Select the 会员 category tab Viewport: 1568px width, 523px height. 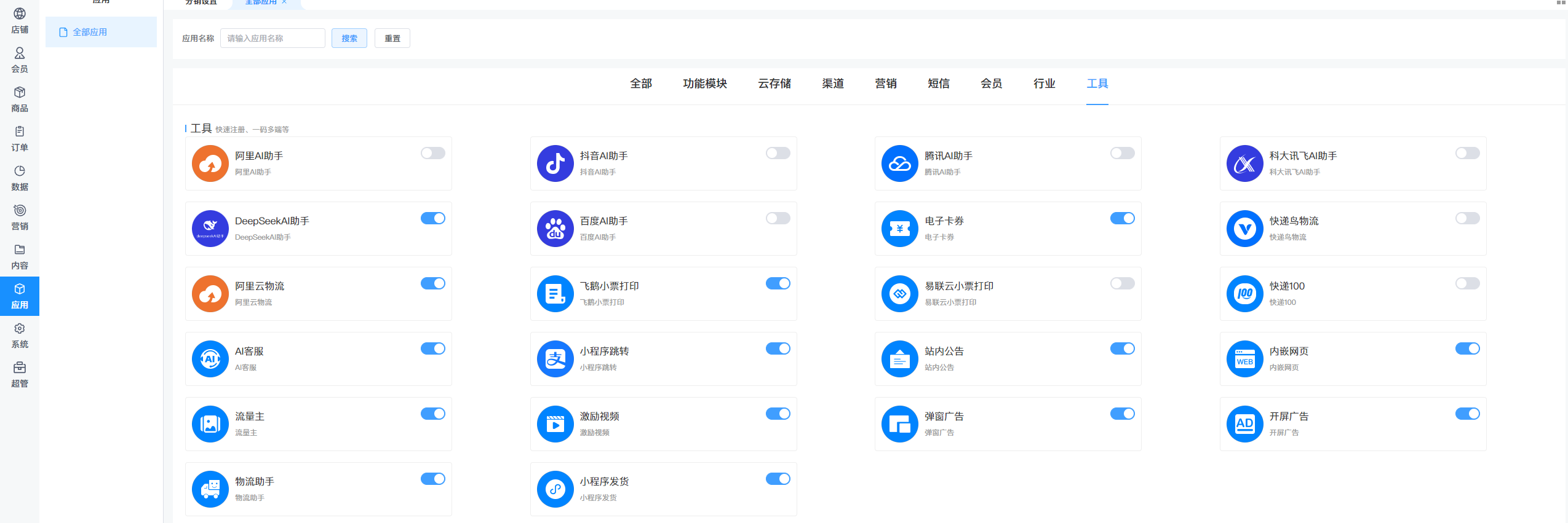[x=992, y=84]
